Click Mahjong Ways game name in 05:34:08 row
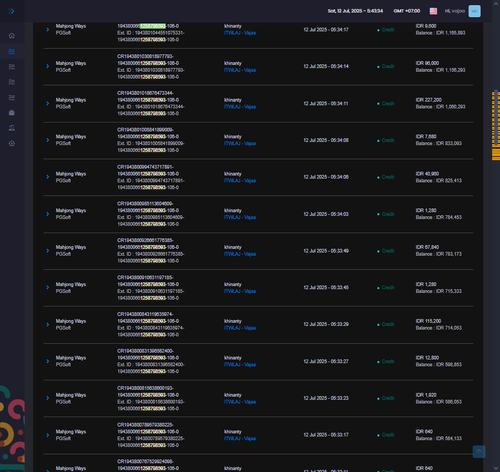The height and width of the screenshot is (472, 500). point(71,137)
